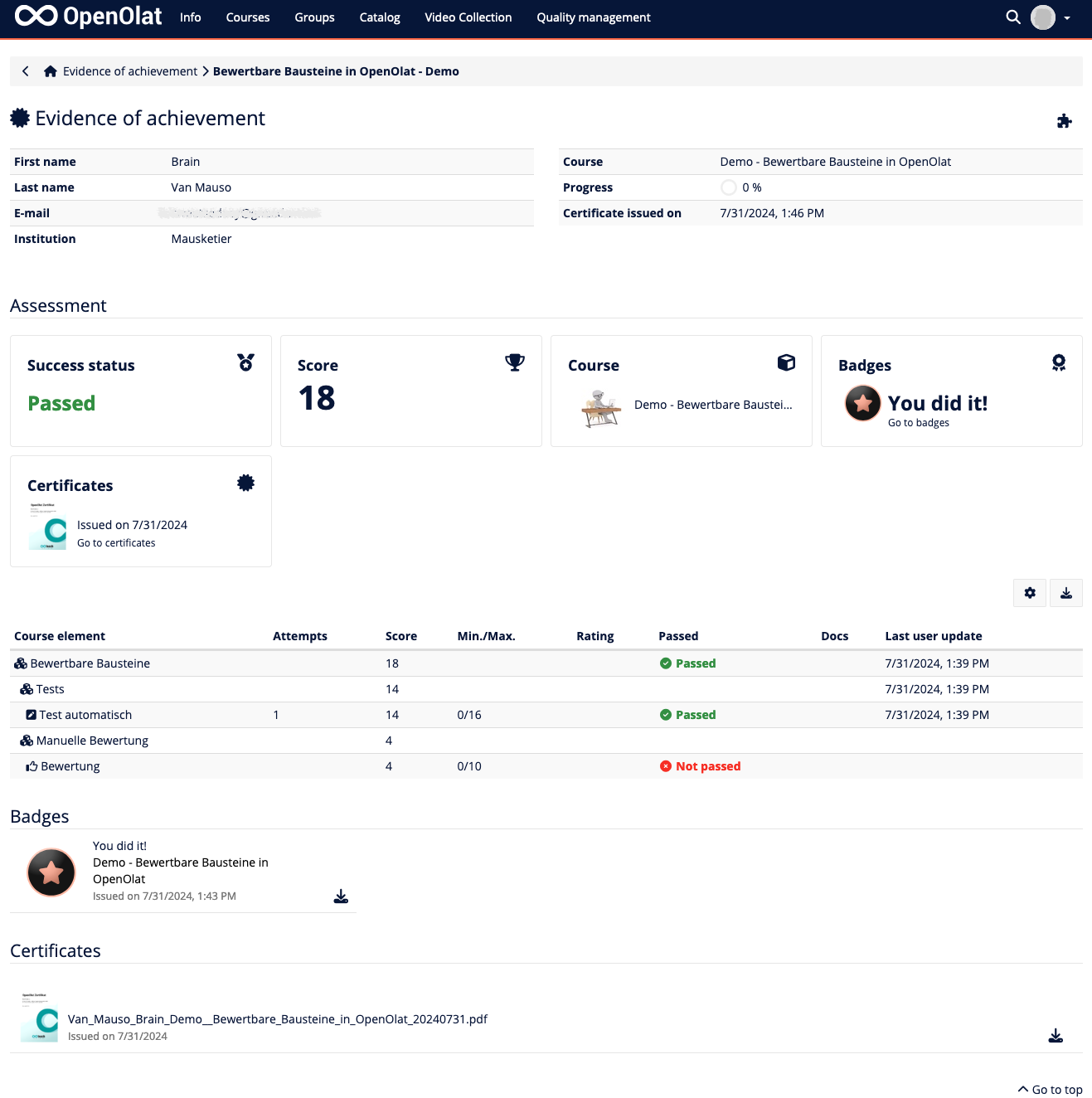Click the Go to badges link

click(918, 423)
